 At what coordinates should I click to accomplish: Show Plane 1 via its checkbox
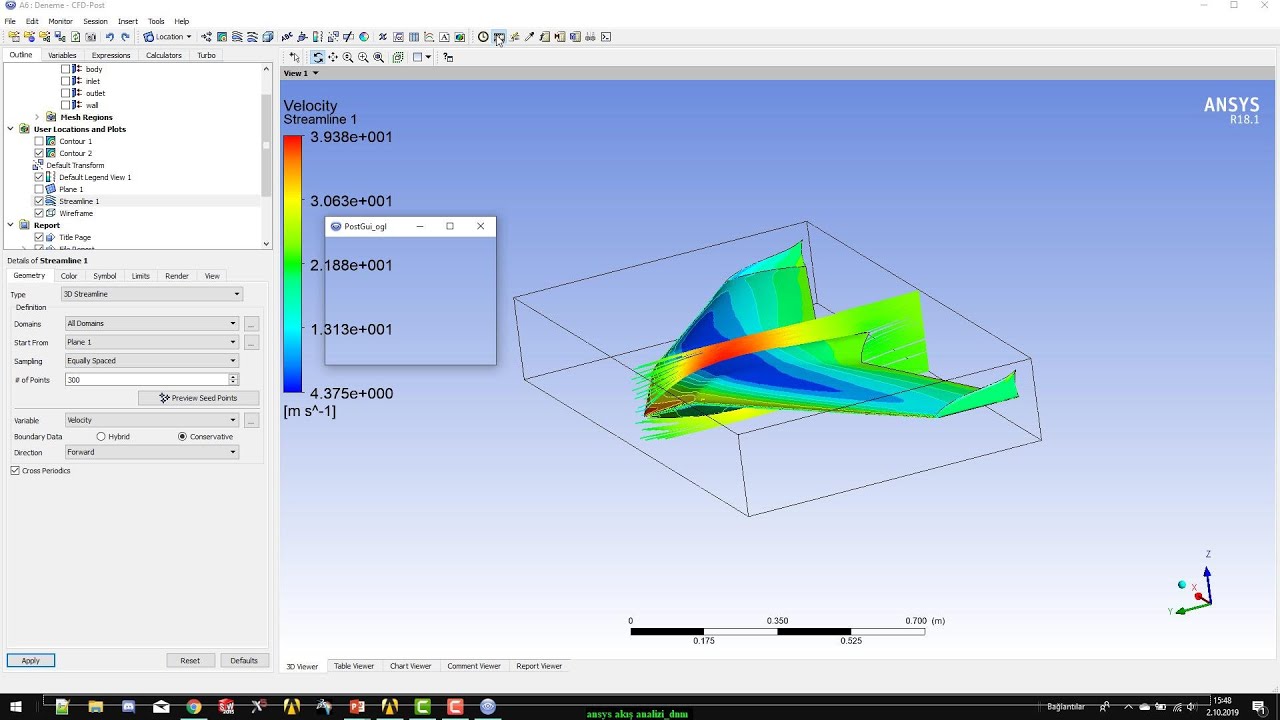pyautogui.click(x=39, y=189)
